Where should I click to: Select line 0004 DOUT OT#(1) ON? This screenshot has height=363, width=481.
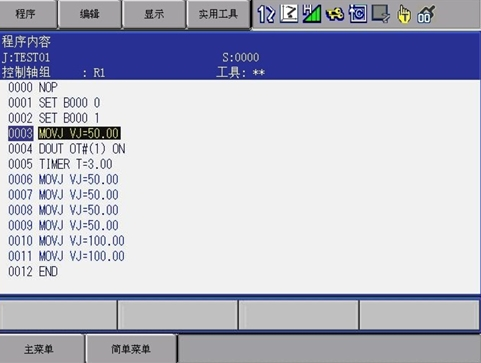point(67,149)
